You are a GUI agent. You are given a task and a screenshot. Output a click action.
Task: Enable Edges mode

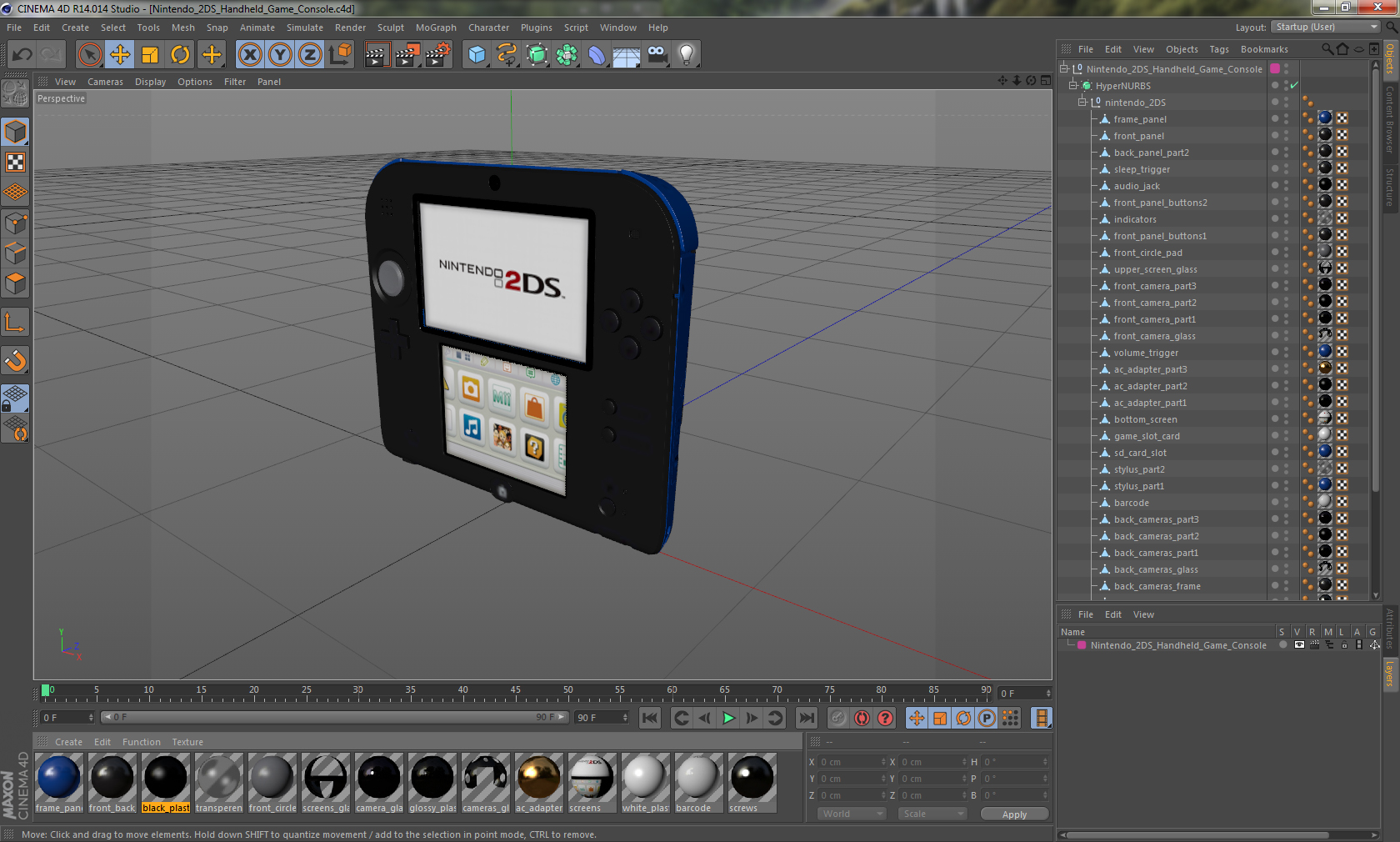(15, 253)
